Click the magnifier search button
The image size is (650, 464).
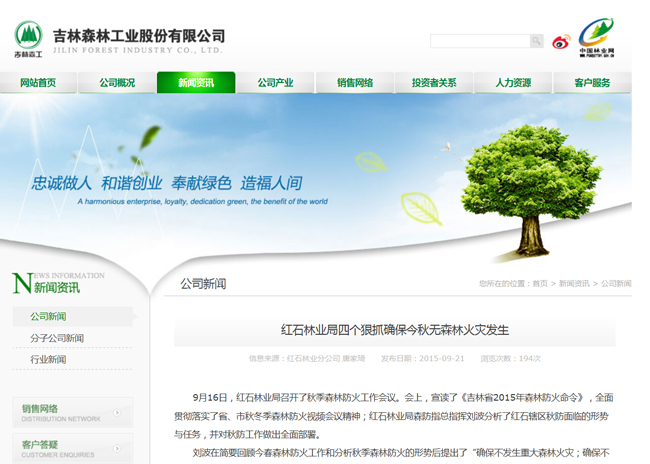[x=537, y=41]
